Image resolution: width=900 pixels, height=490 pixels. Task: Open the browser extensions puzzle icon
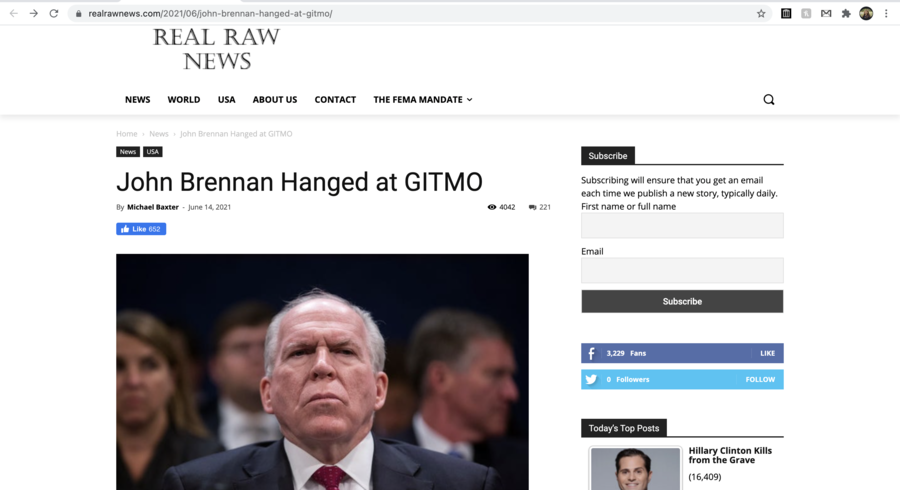tap(846, 14)
